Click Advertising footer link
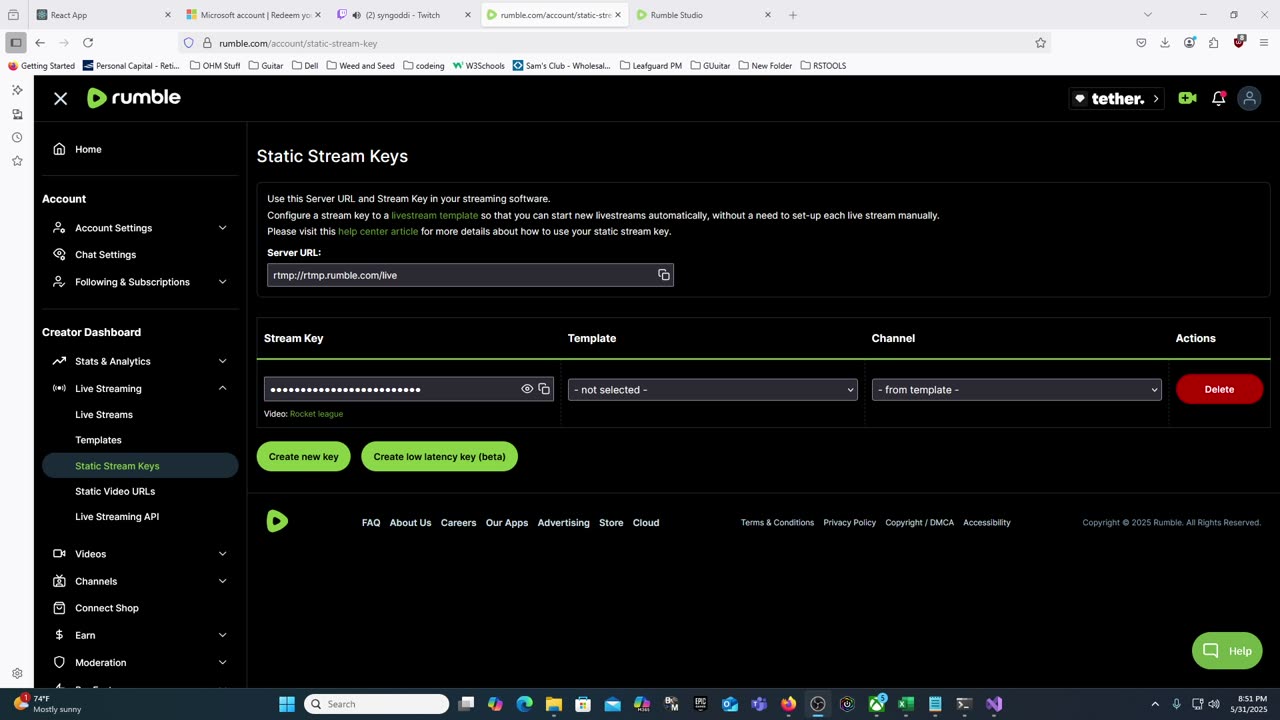Viewport: 1280px width, 720px height. [x=563, y=523]
